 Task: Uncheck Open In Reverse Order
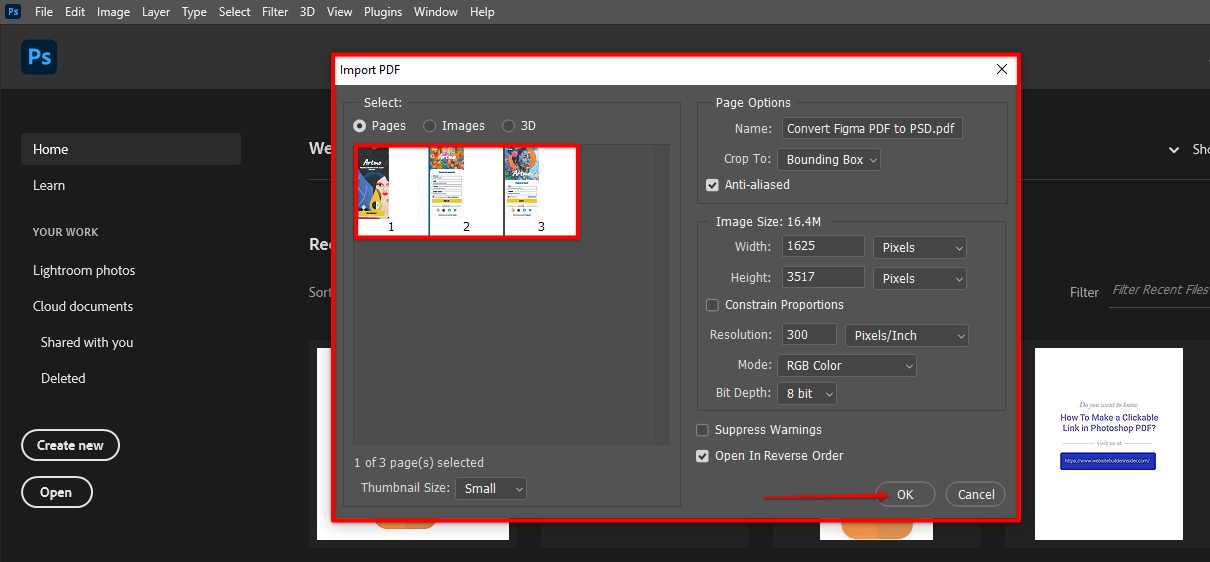pos(702,456)
